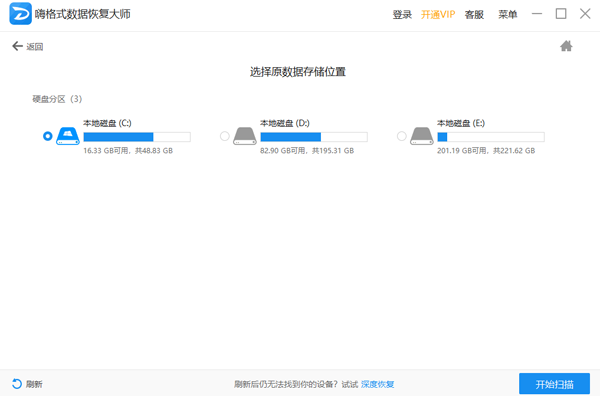Click the 硬盘分区 (3) section label

point(57,99)
